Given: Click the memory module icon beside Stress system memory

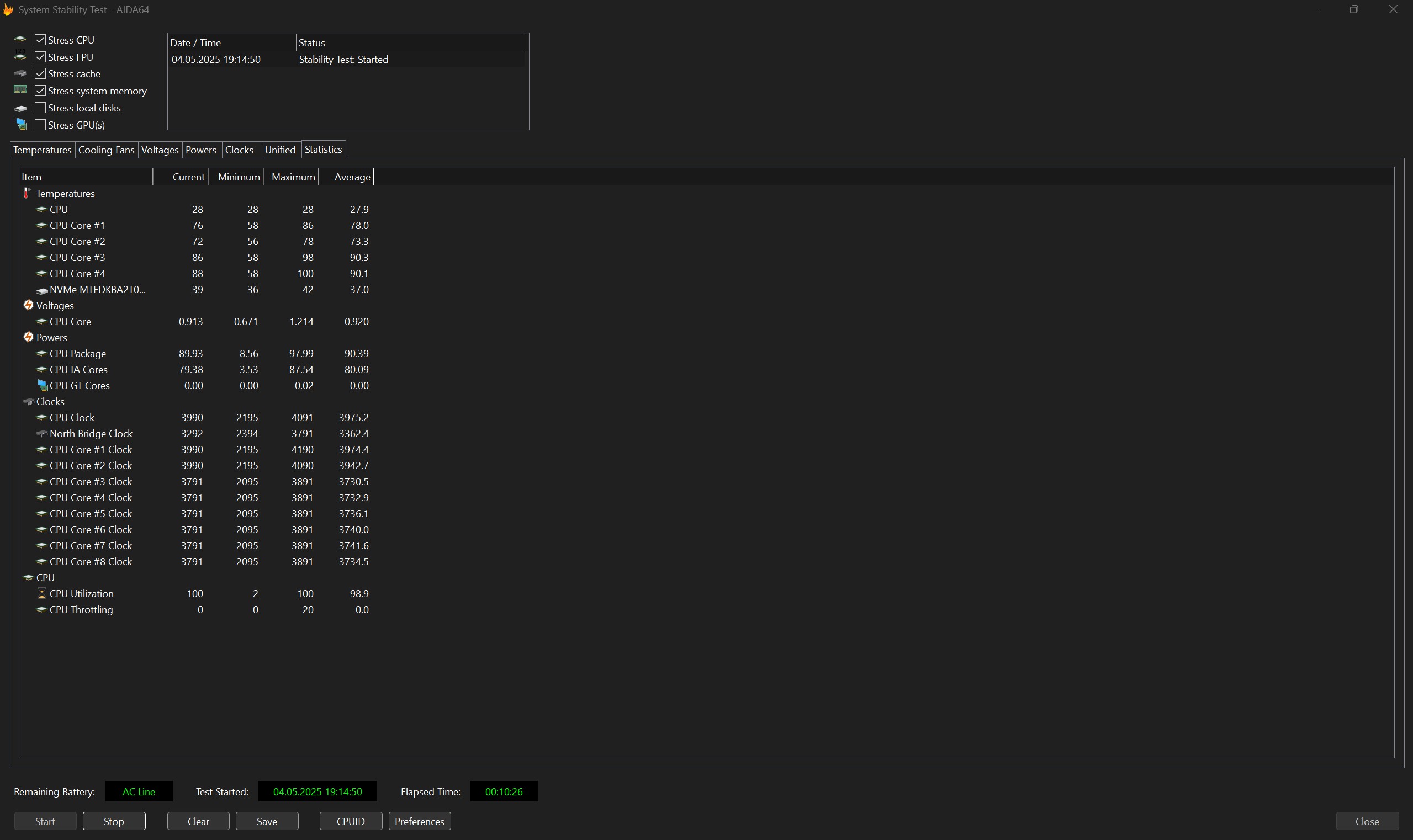Looking at the screenshot, I should 20,90.
